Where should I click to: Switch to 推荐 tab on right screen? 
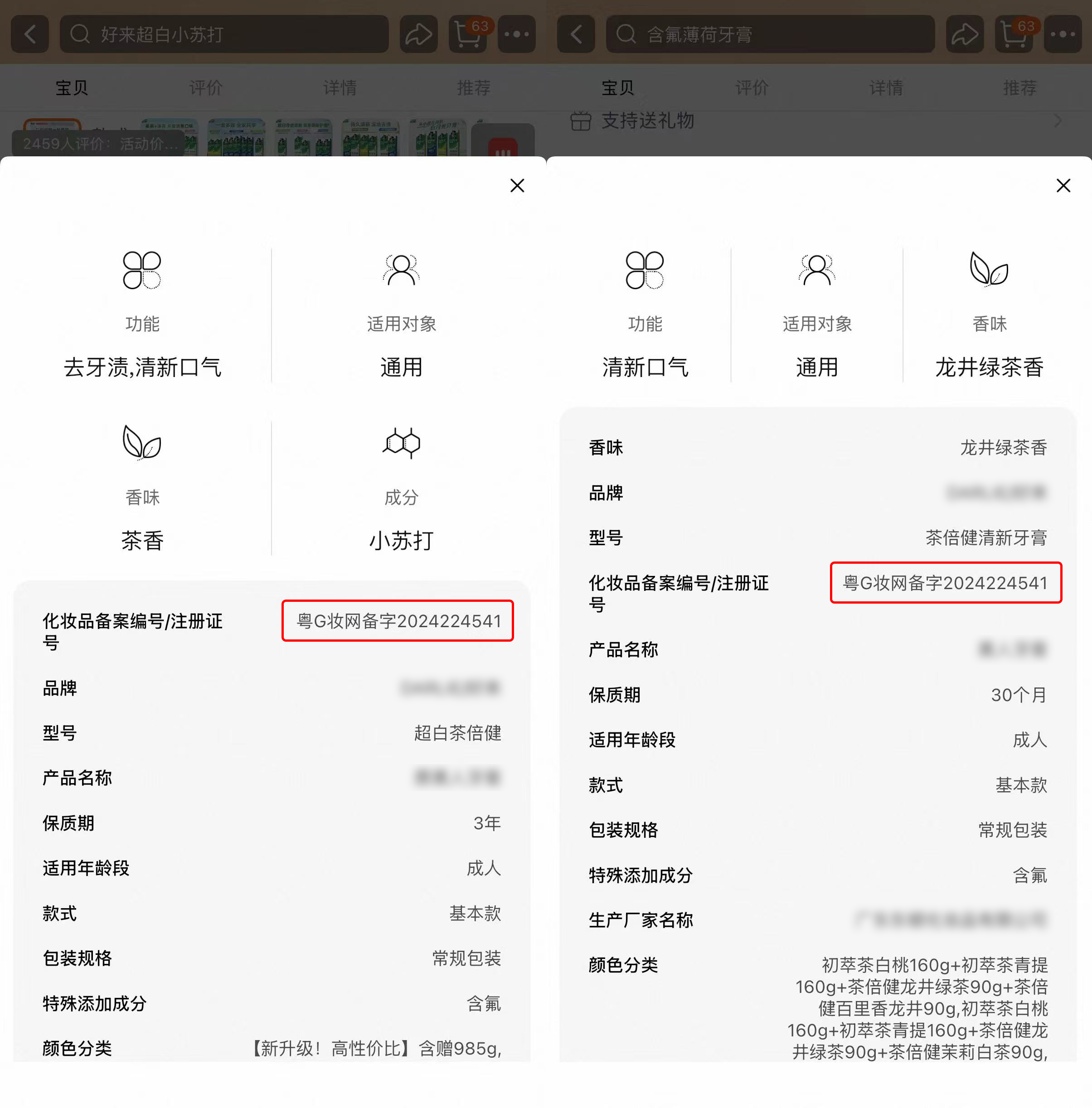pyautogui.click(x=1019, y=88)
